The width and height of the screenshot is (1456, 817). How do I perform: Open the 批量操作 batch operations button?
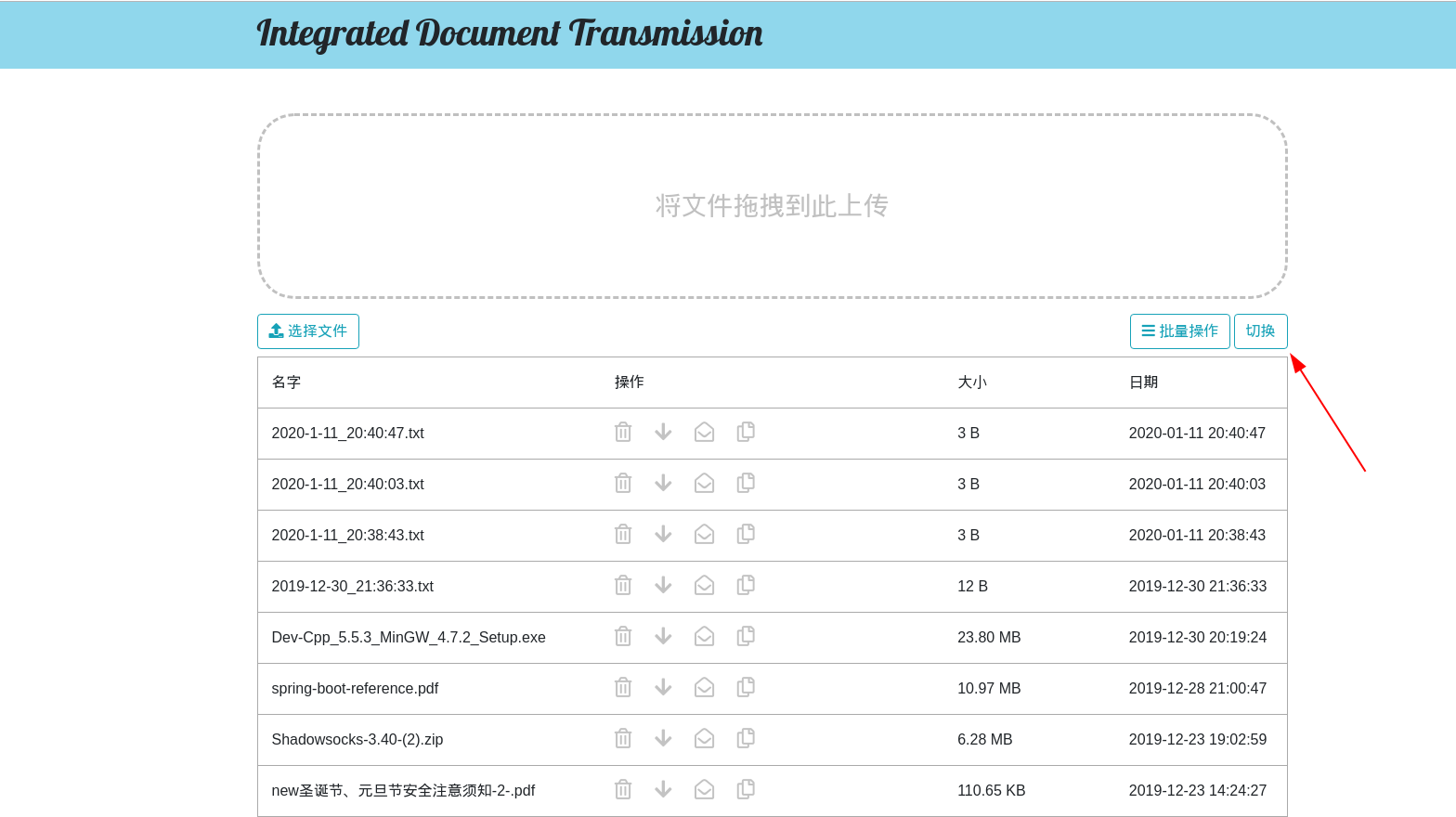click(x=1179, y=331)
